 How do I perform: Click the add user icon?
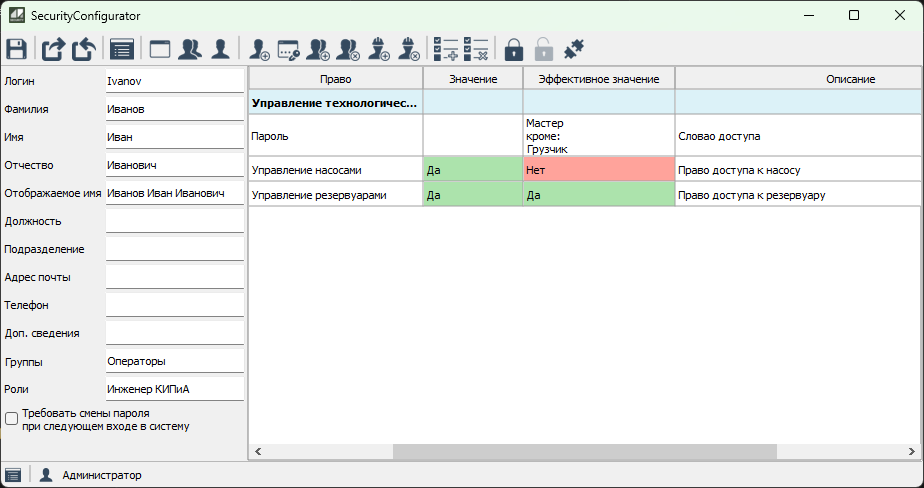click(259, 49)
